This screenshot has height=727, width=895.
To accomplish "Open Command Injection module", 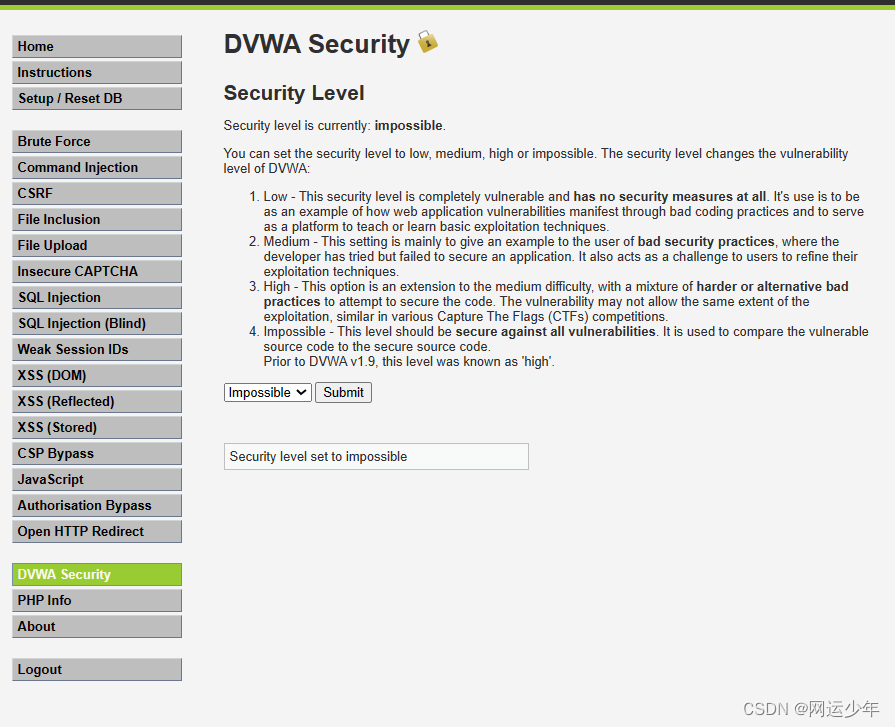I will pos(96,167).
